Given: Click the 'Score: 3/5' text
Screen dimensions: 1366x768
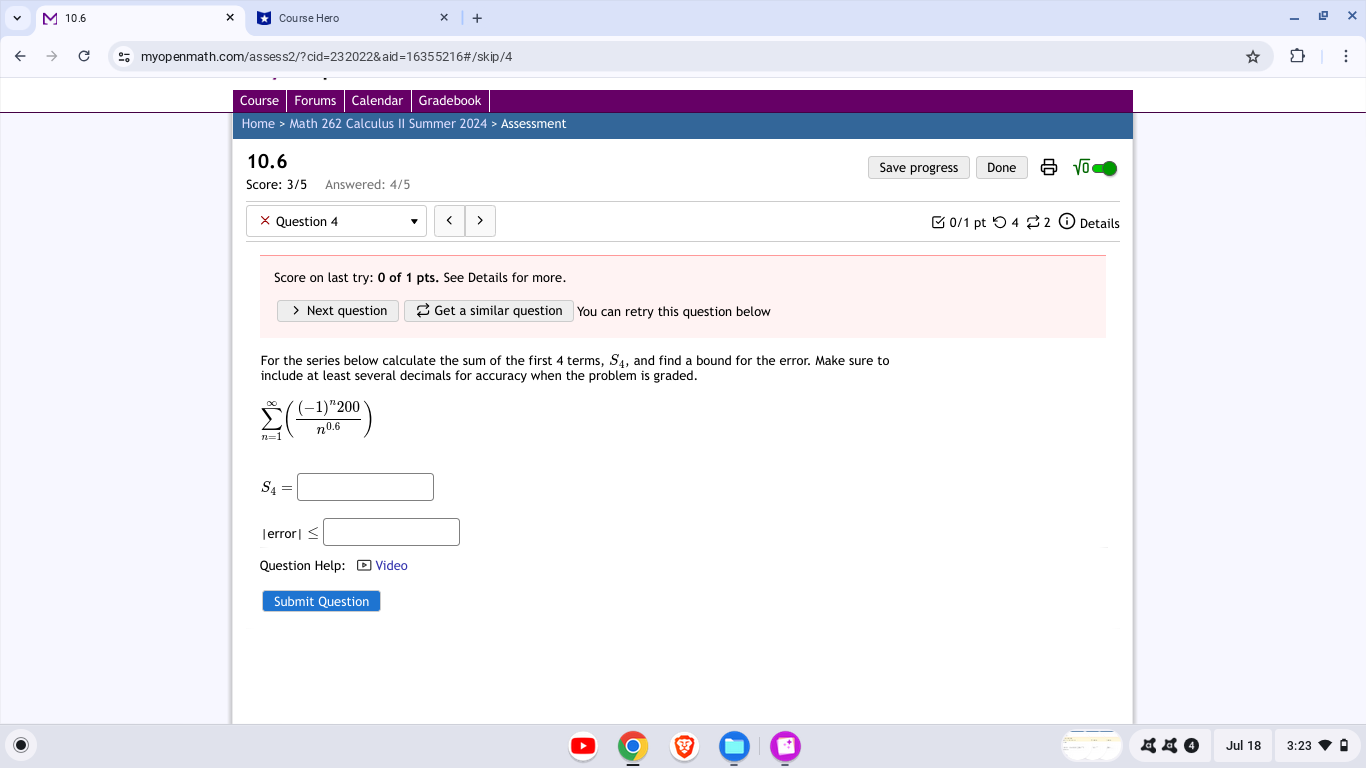Looking at the screenshot, I should (277, 185).
